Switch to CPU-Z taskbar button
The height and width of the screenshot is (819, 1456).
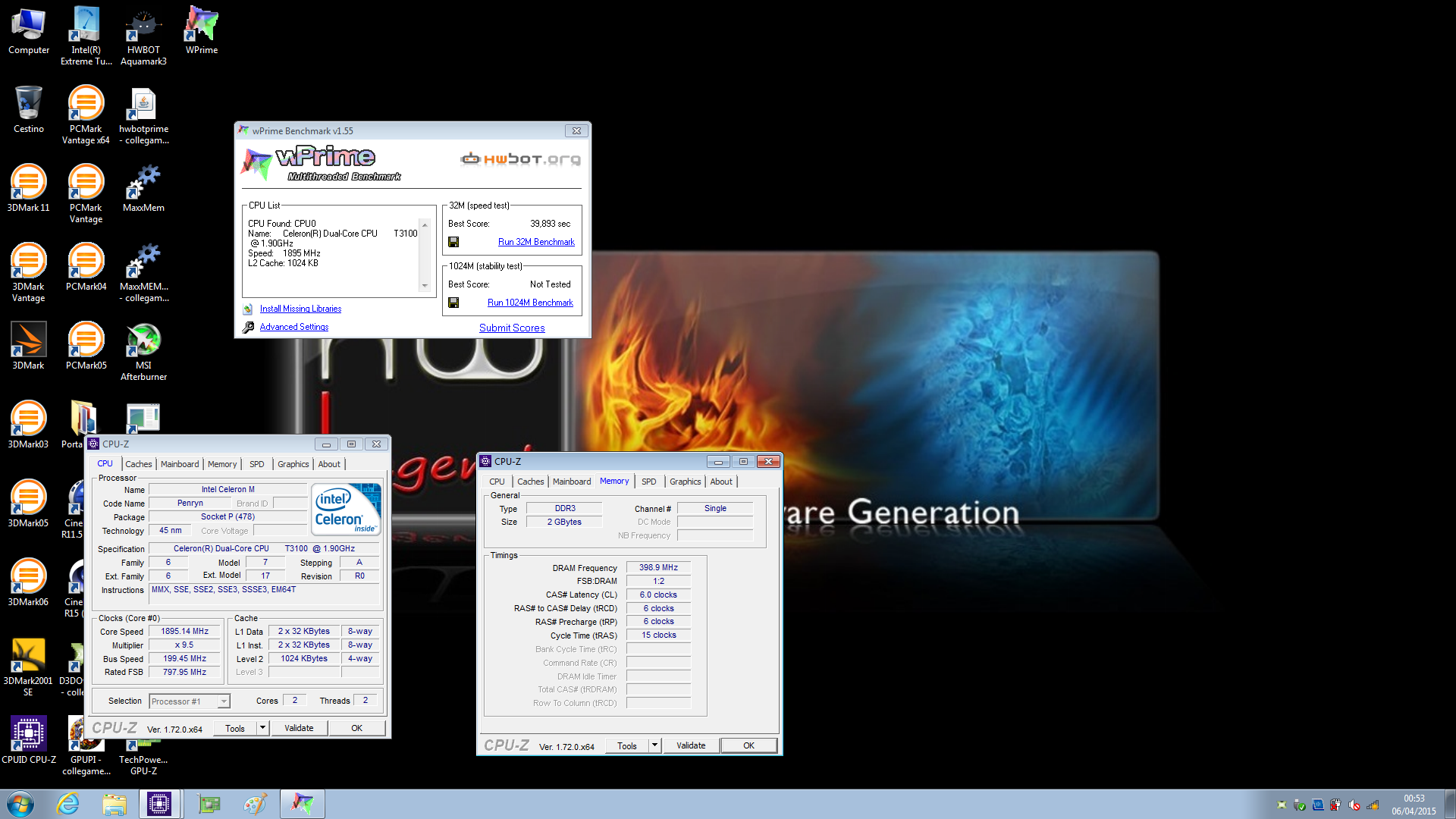point(159,804)
